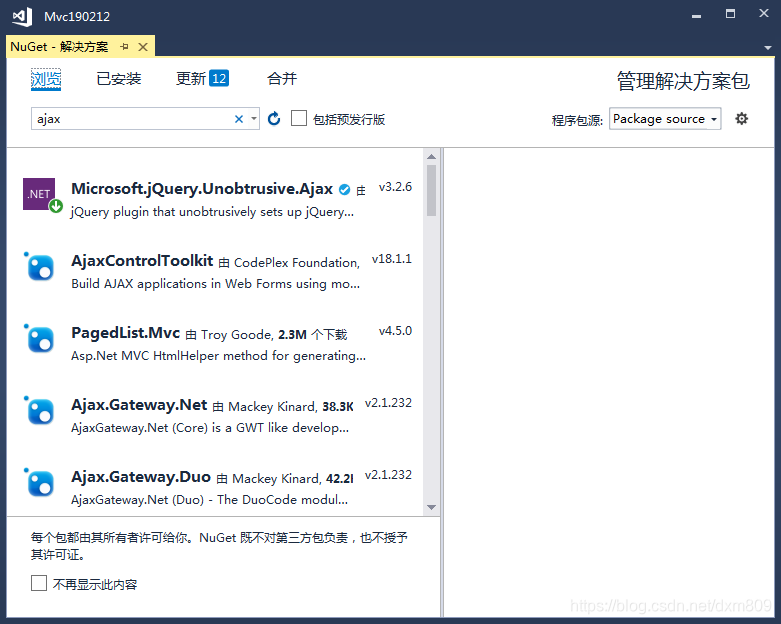Switch to the 合并 tab
The width and height of the screenshot is (781, 624).
point(282,79)
